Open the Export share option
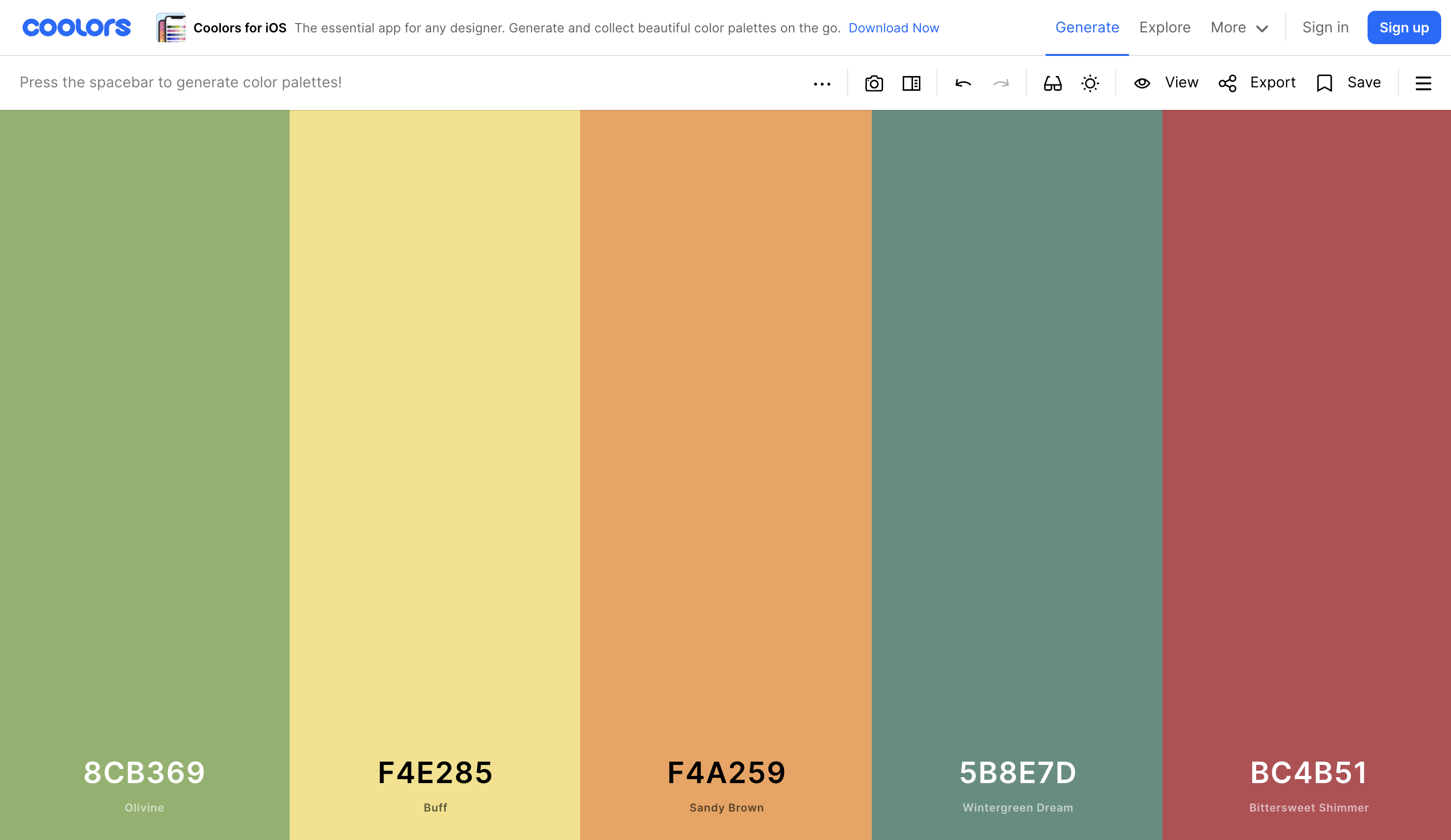1451x840 pixels. point(1257,83)
